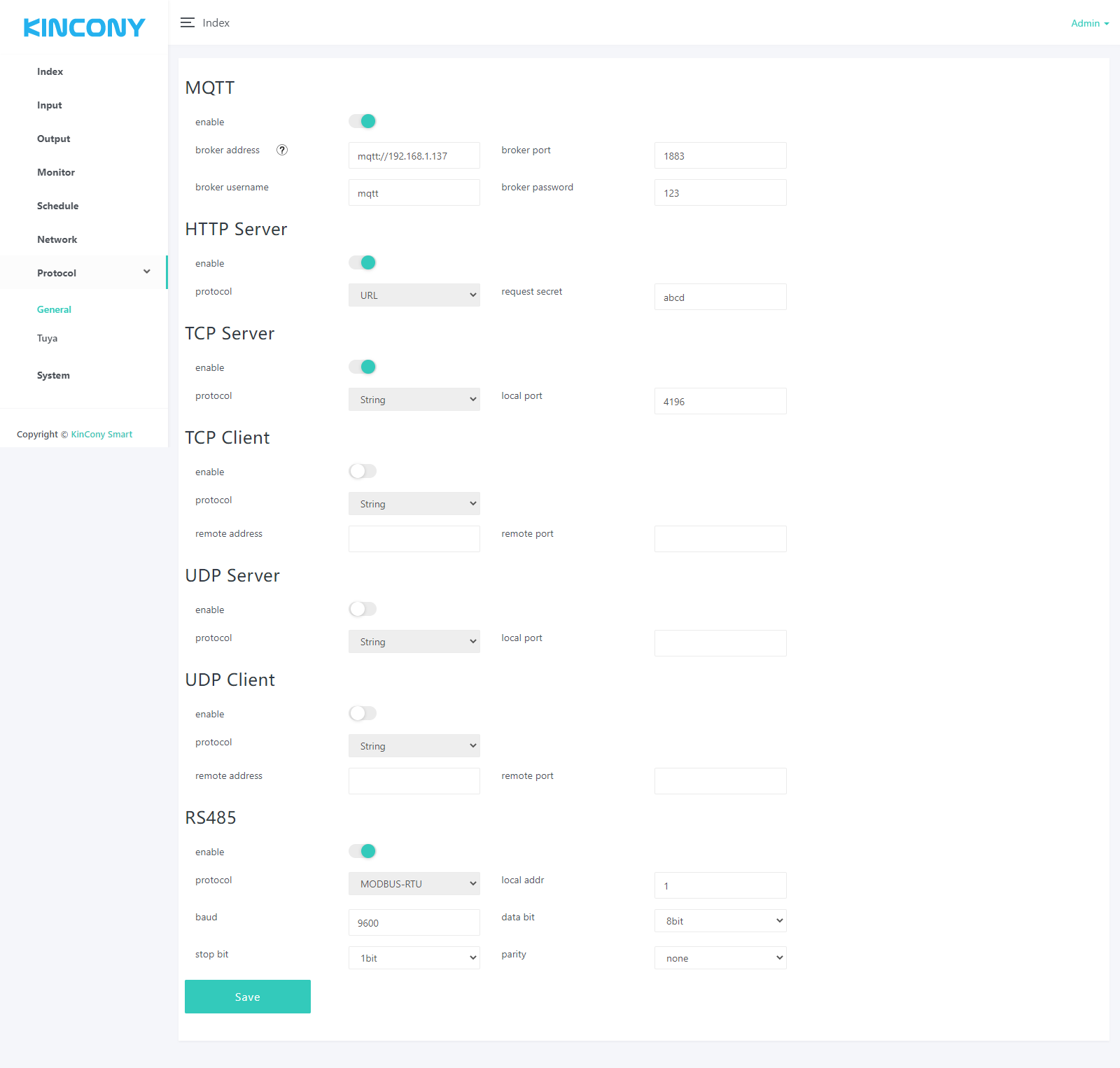The width and height of the screenshot is (1120, 1068).
Task: Click the broker port input field
Action: click(x=720, y=156)
